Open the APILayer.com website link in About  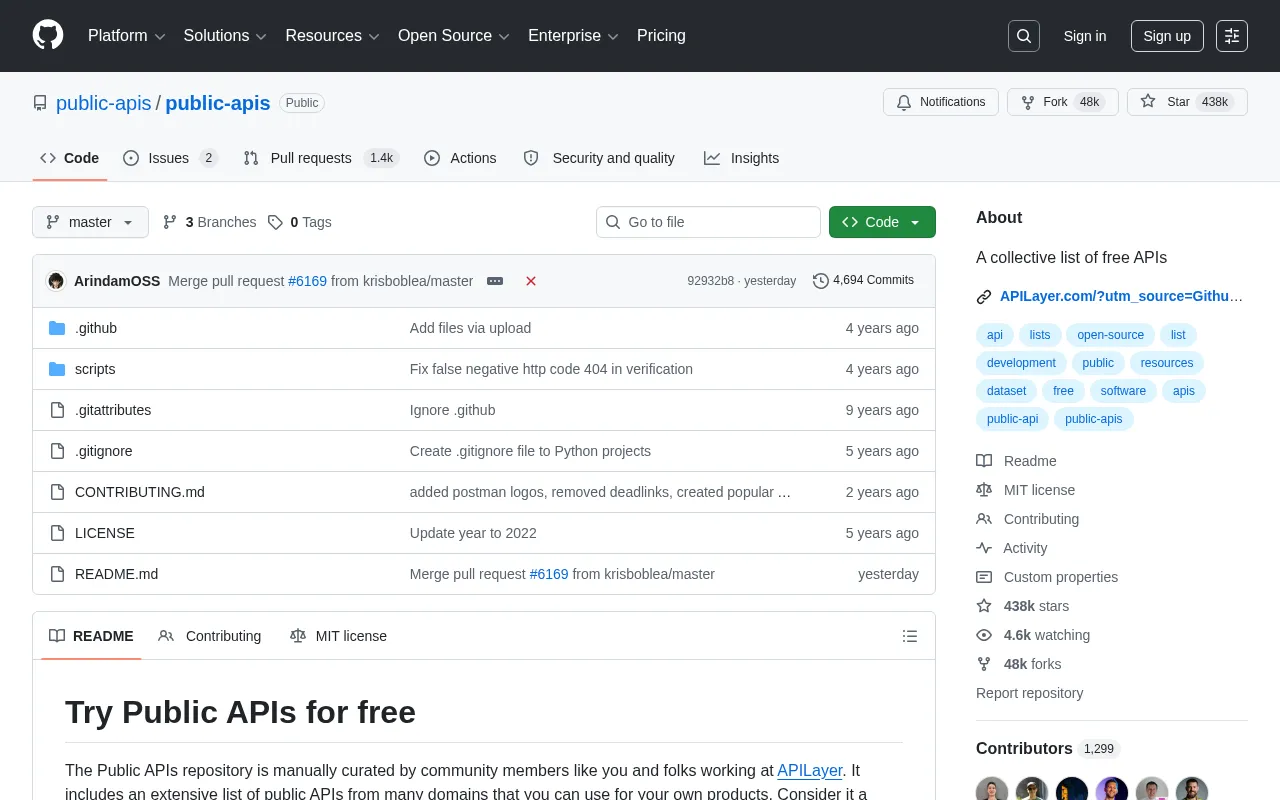tap(1121, 296)
